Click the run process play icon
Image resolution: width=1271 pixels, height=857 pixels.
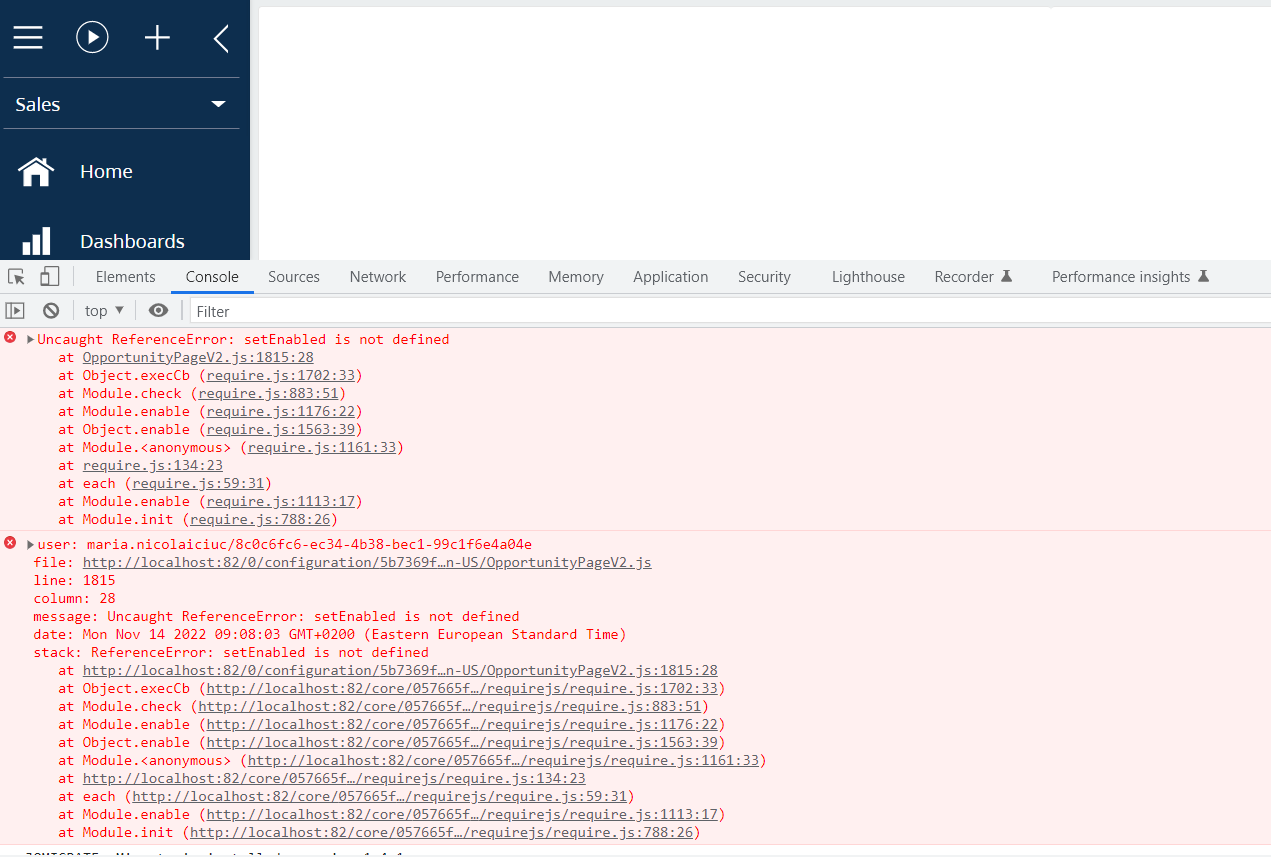point(92,38)
